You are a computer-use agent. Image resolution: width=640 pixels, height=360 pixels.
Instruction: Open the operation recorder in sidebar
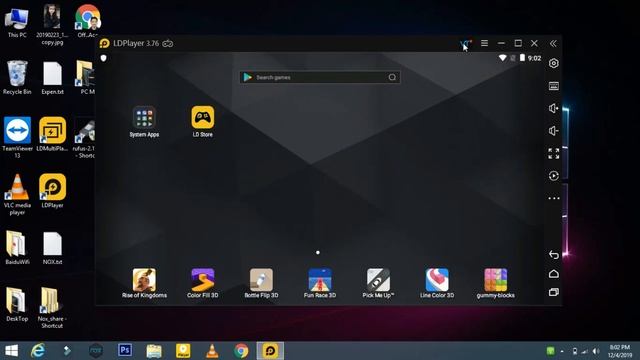554,176
